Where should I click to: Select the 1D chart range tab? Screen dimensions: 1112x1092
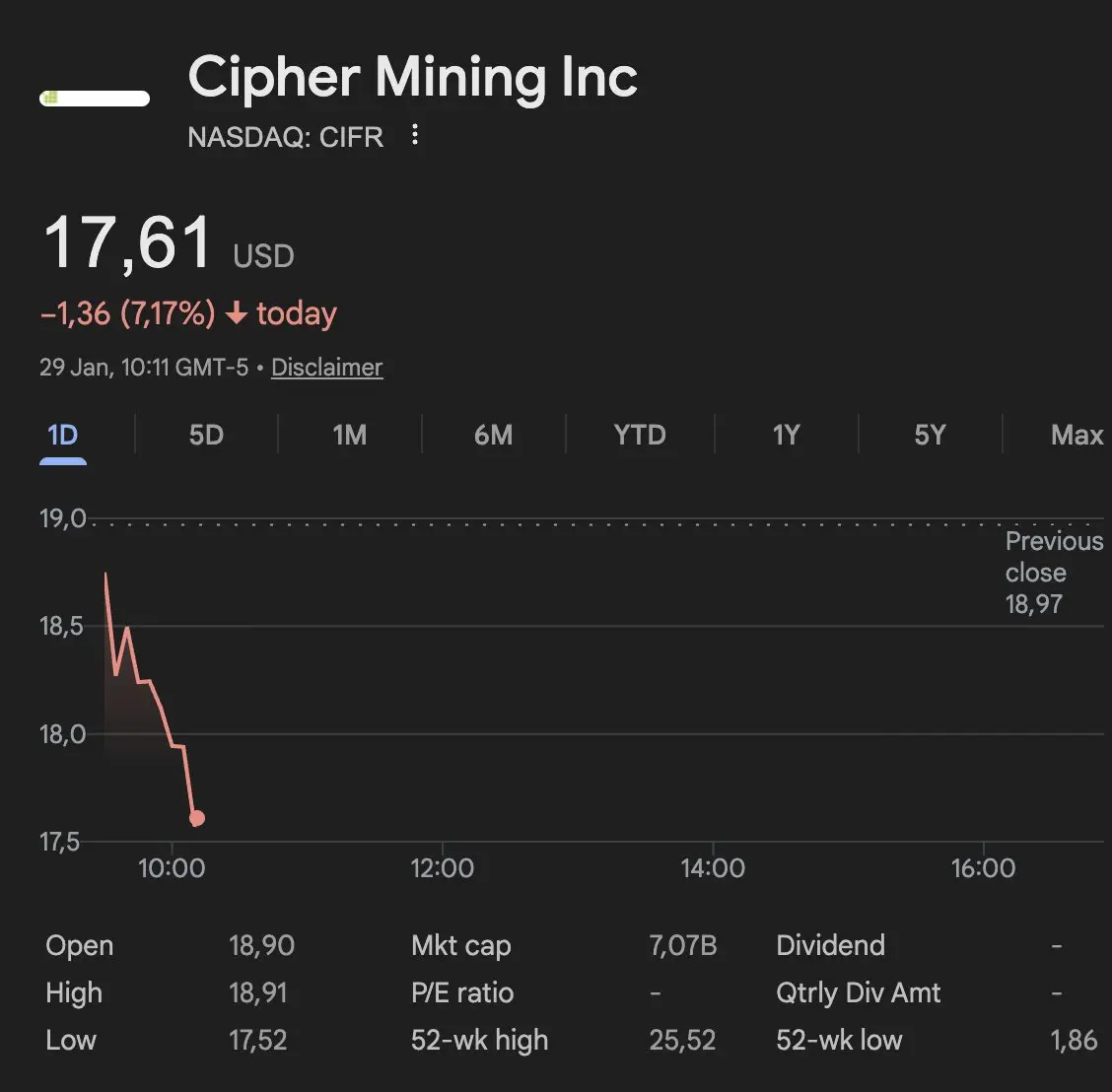tap(62, 435)
